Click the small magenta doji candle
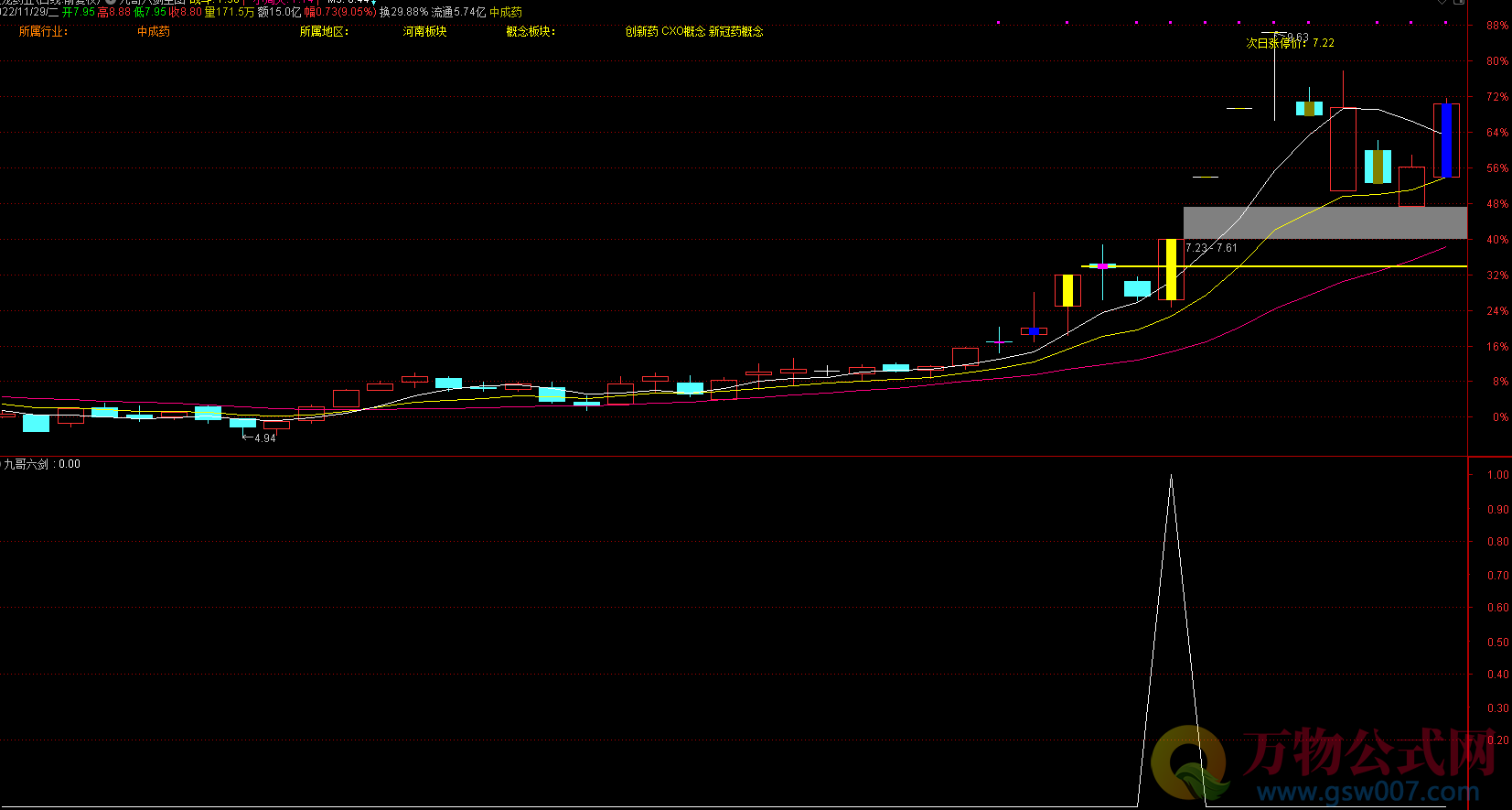Screen dimensions: 1512x810 click(1102, 265)
